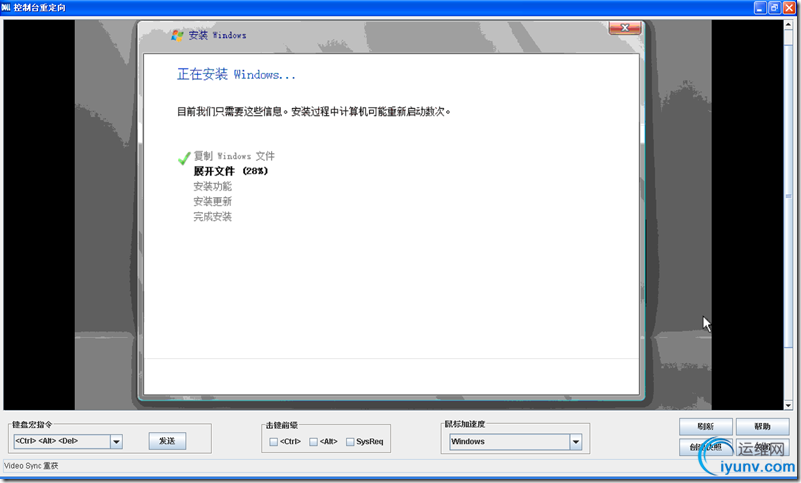Enable the <Ctrl> key prefix checkbox
The width and height of the screenshot is (801, 483).
click(x=273, y=442)
